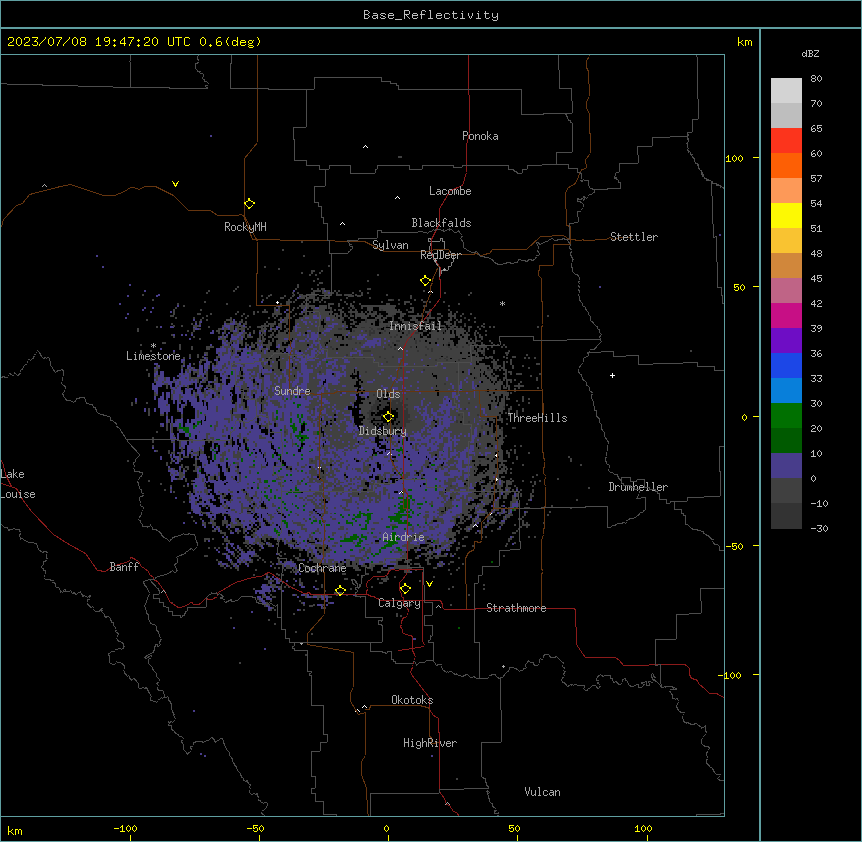This screenshot has width=862, height=842.
Task: Click the Vulcan town label
Action: click(x=542, y=792)
